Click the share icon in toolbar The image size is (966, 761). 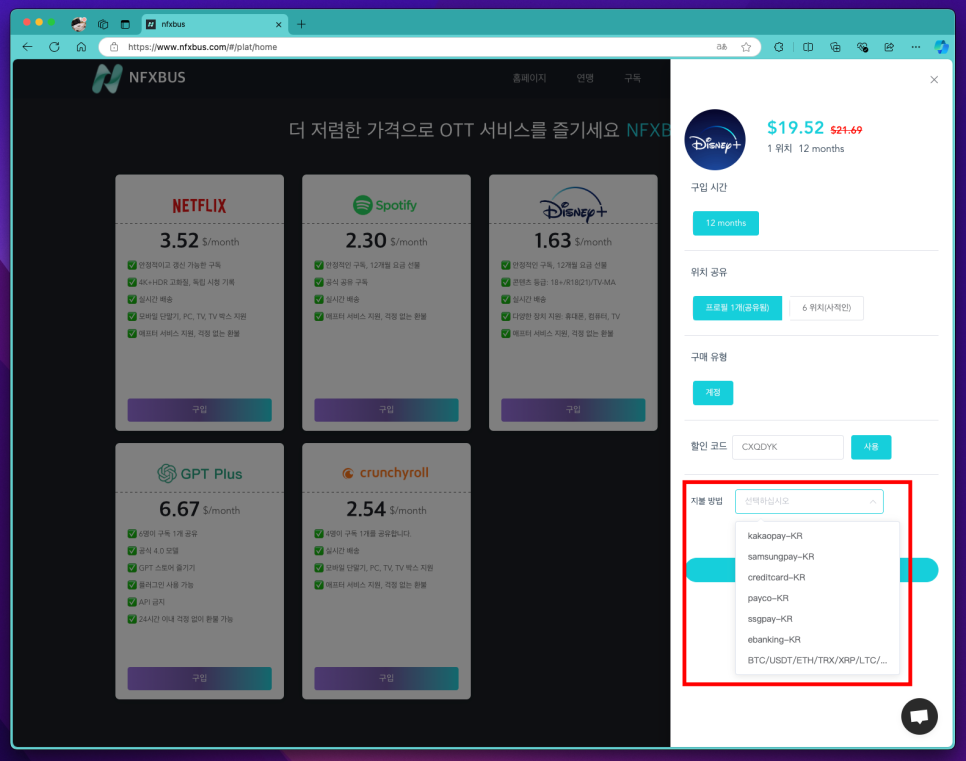click(889, 47)
